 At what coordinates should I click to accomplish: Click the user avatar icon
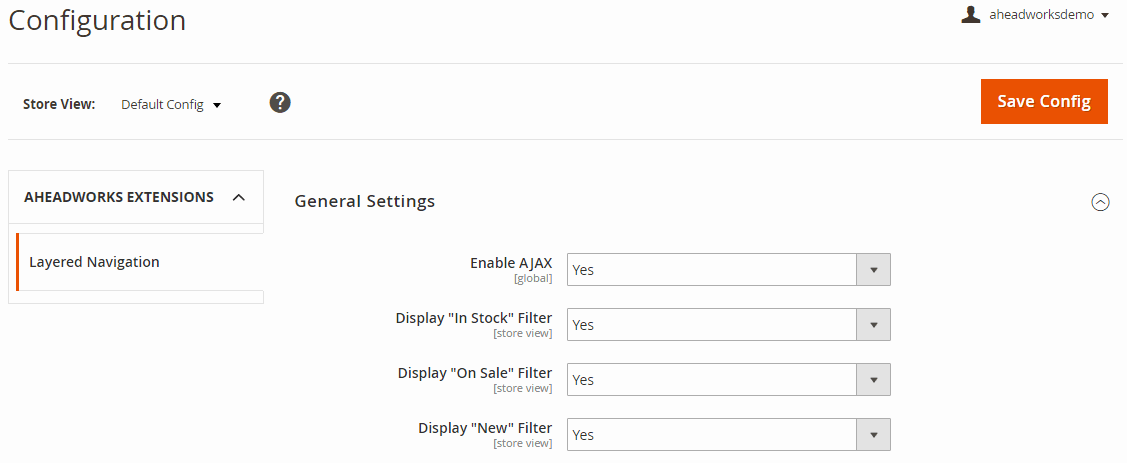coord(970,14)
